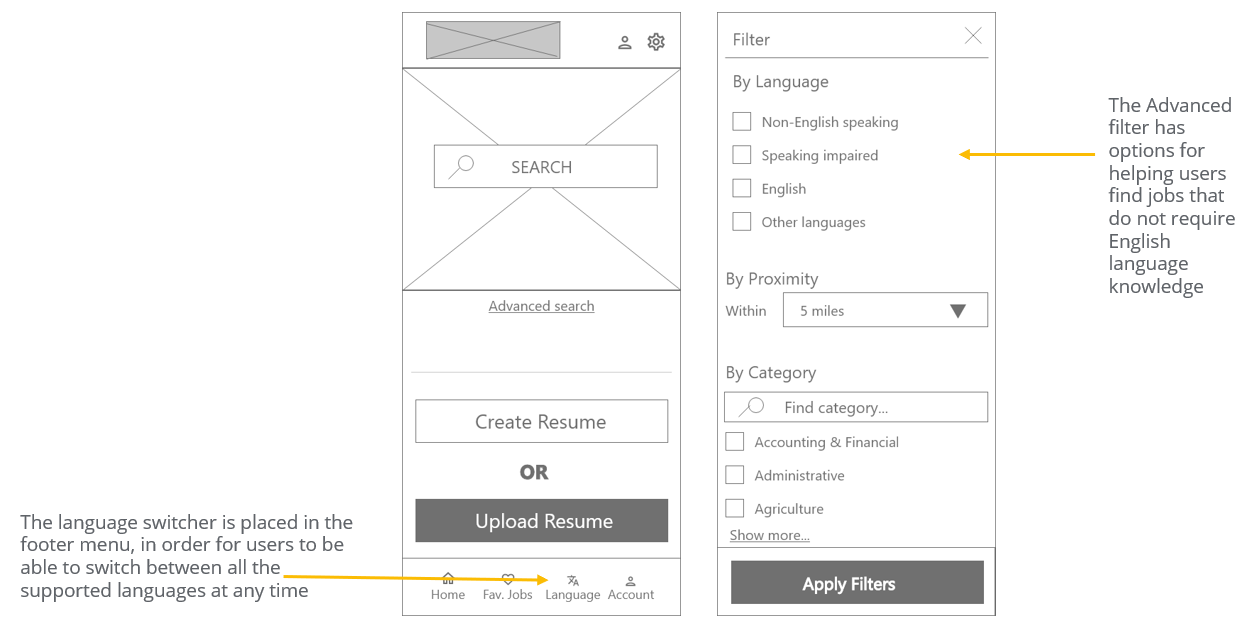Open the 5 miles proximity dropdown

coord(885,310)
